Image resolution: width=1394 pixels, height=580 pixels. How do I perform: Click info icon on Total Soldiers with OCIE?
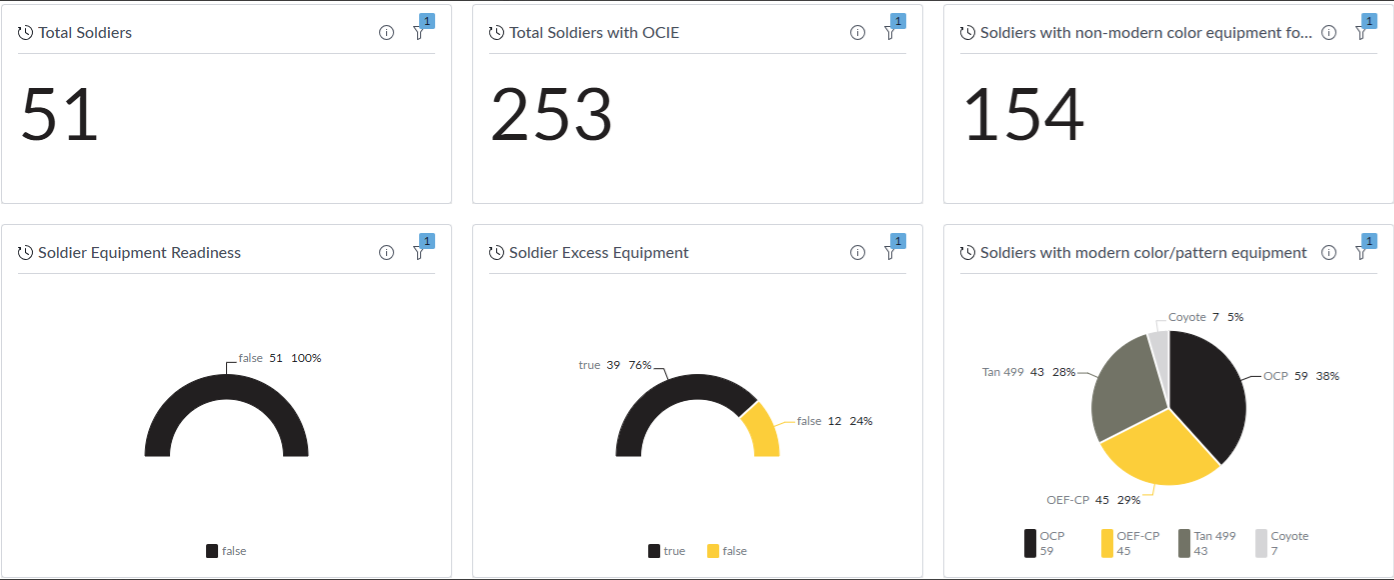pyautogui.click(x=857, y=33)
